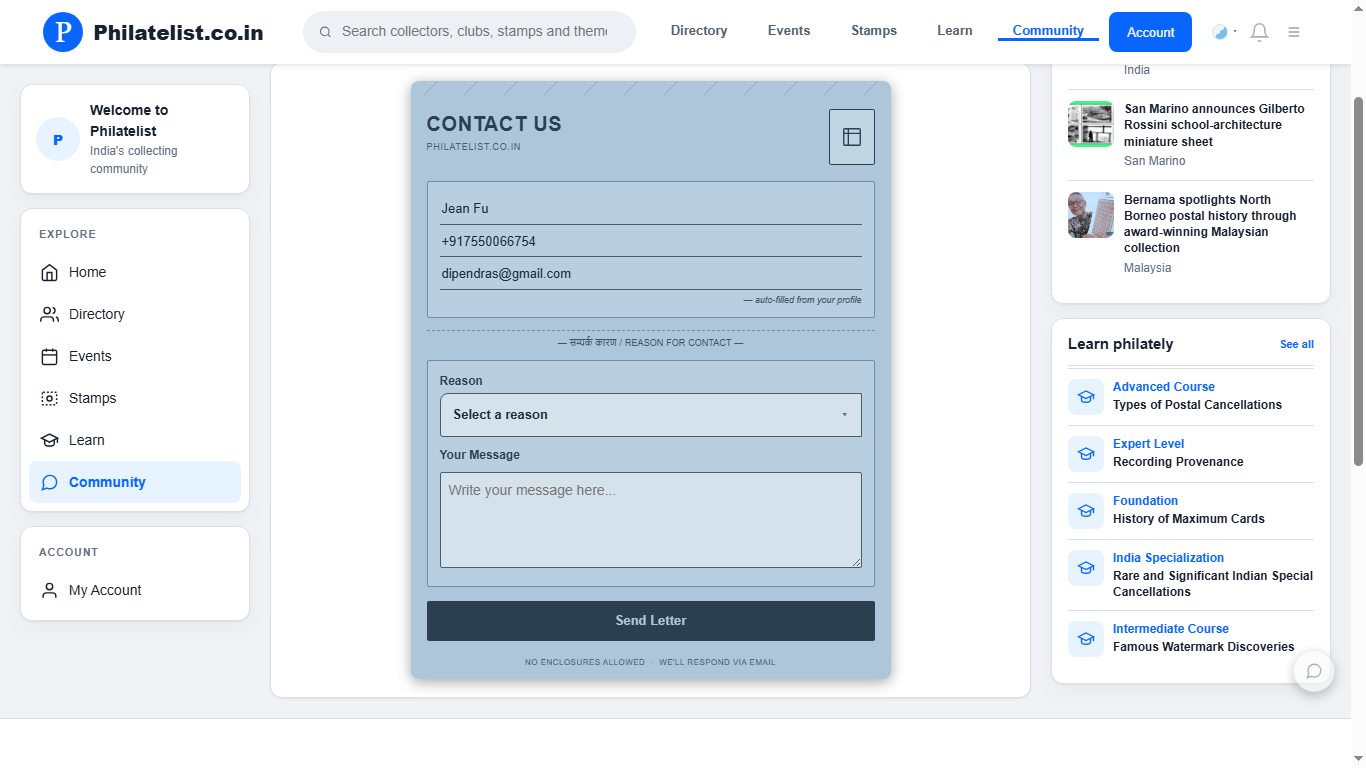Open See all in Learn philately
Image resolution: width=1366 pixels, height=768 pixels.
tap(1297, 344)
